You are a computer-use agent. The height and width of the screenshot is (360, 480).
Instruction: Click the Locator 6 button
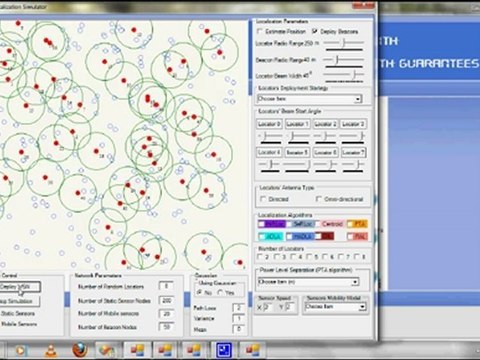coord(325,152)
